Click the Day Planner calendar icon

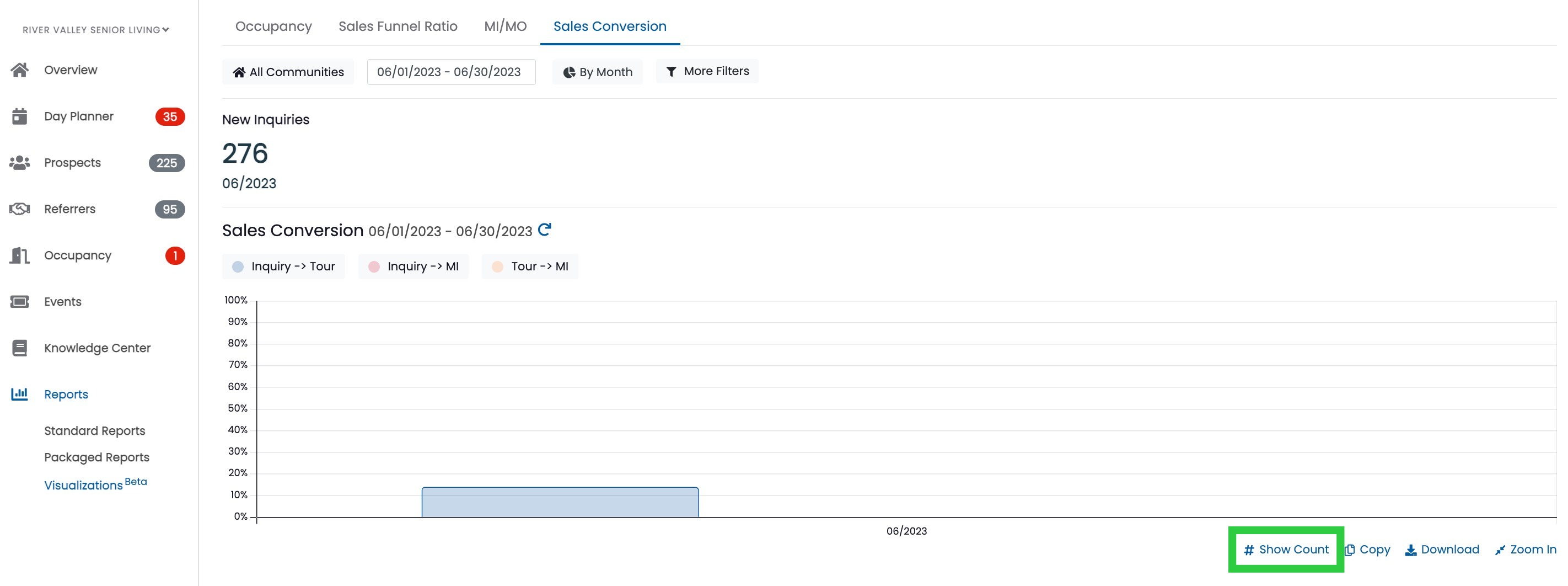click(19, 116)
